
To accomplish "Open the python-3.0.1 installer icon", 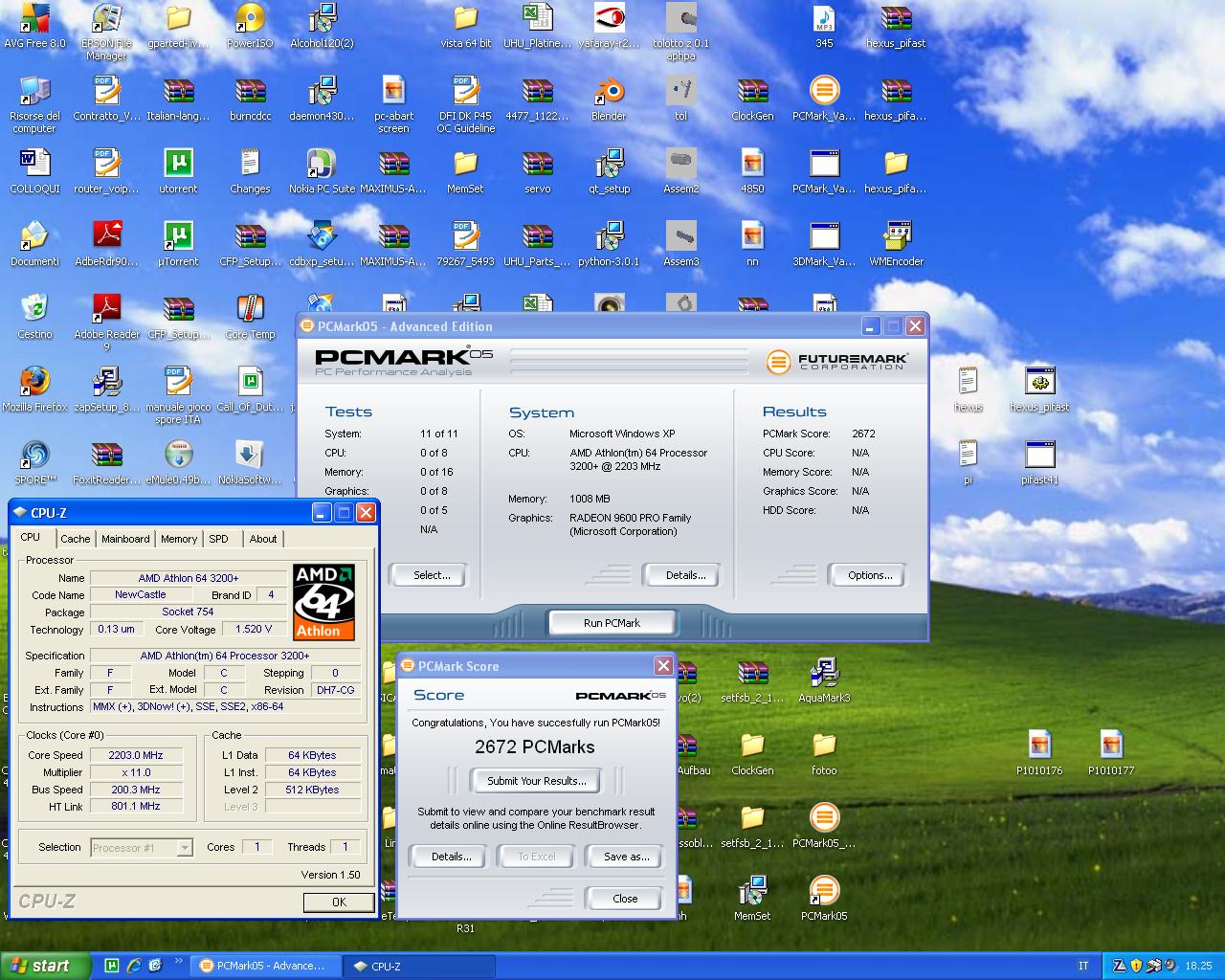I will 609,244.
